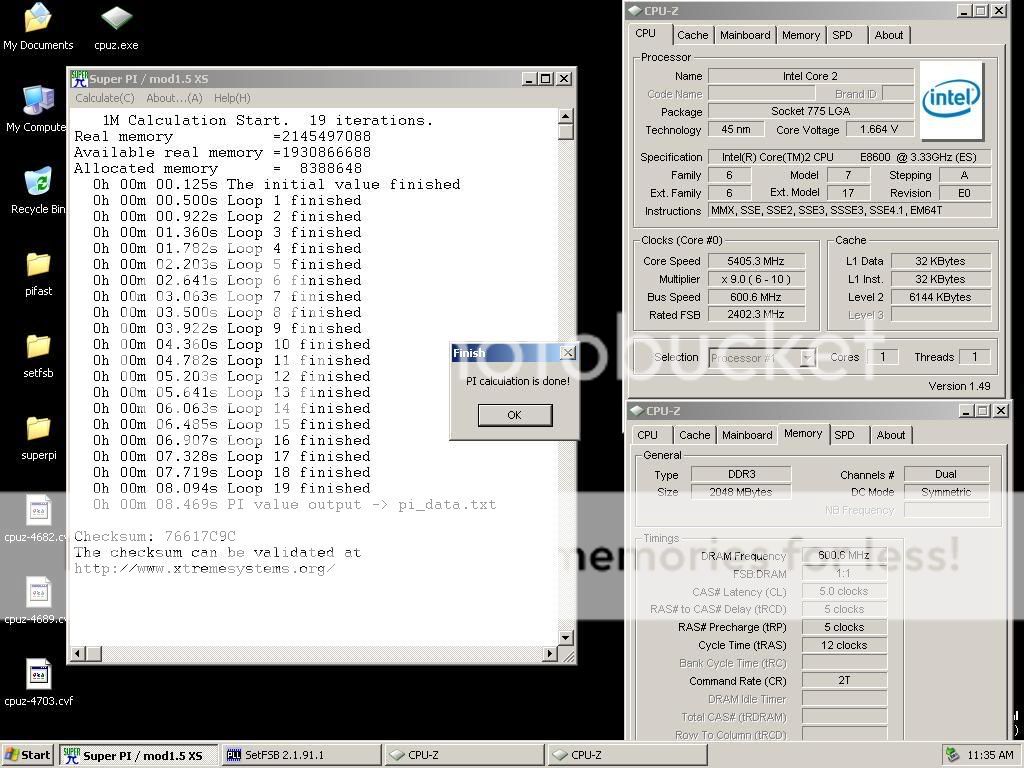Screen dimensions: 1024x768
Task: Click Super PI vertical scrollbar up arrow
Action: click(566, 116)
